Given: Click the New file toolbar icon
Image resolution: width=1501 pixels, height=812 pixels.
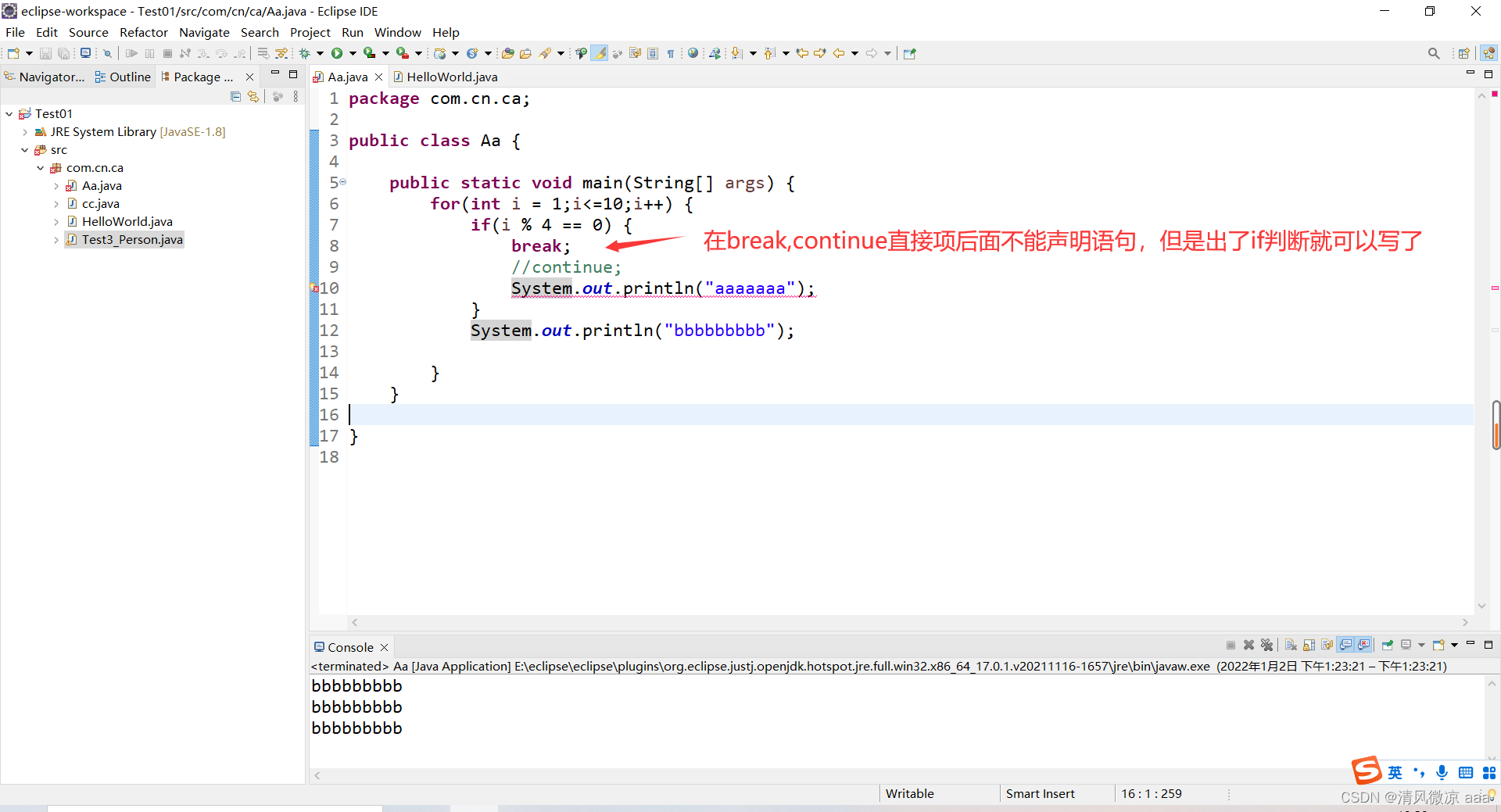Looking at the screenshot, I should point(13,53).
